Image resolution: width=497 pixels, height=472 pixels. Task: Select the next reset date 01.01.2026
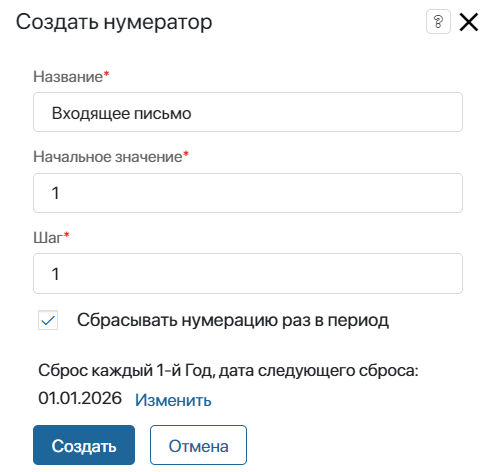(80, 398)
